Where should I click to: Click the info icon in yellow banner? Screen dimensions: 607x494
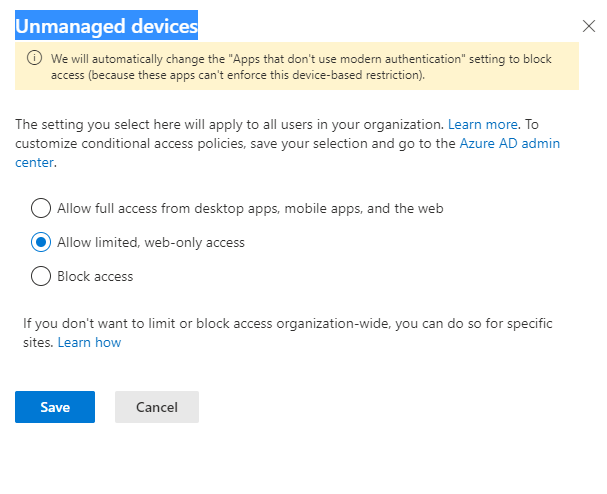[32, 59]
